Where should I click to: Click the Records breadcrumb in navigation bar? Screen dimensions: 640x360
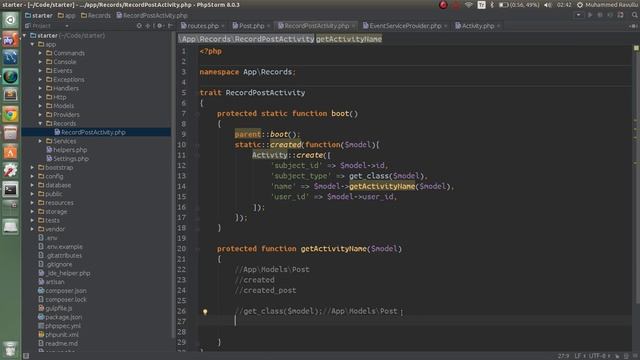(x=96, y=16)
